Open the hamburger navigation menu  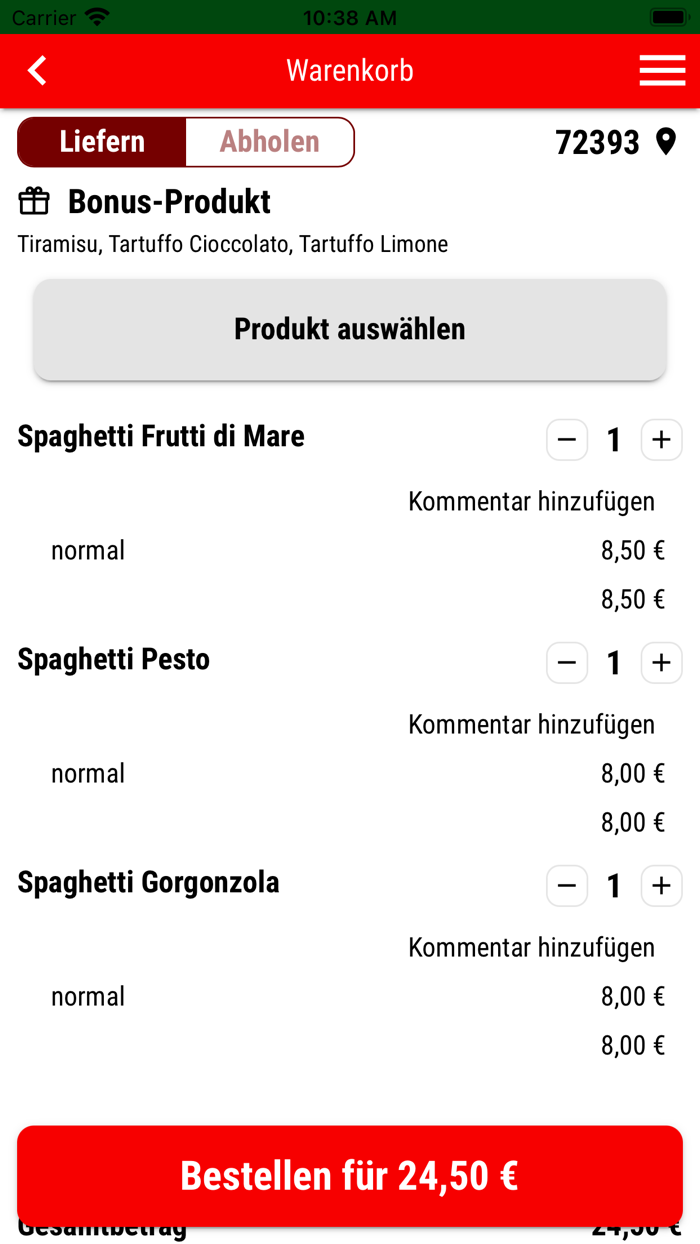click(x=662, y=70)
